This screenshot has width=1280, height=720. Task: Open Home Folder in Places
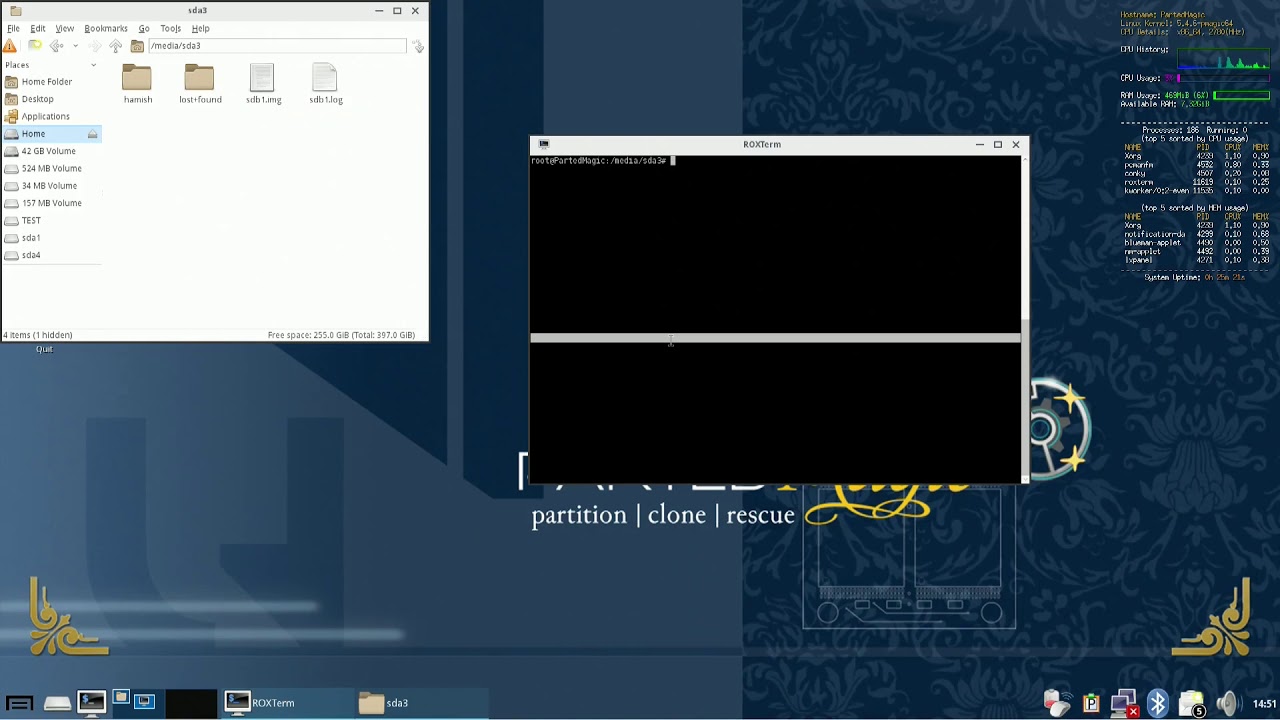51,82
